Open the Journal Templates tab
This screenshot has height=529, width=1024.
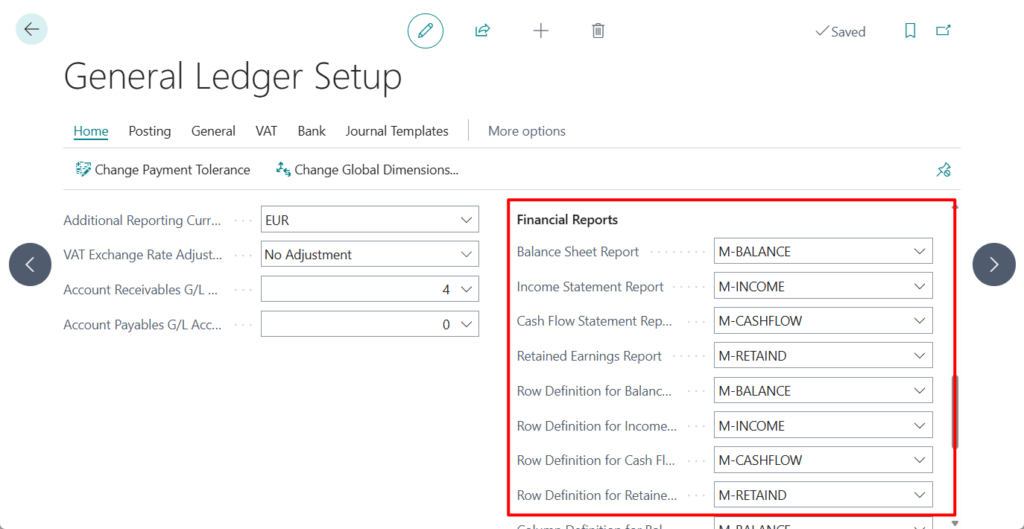[x=397, y=131]
